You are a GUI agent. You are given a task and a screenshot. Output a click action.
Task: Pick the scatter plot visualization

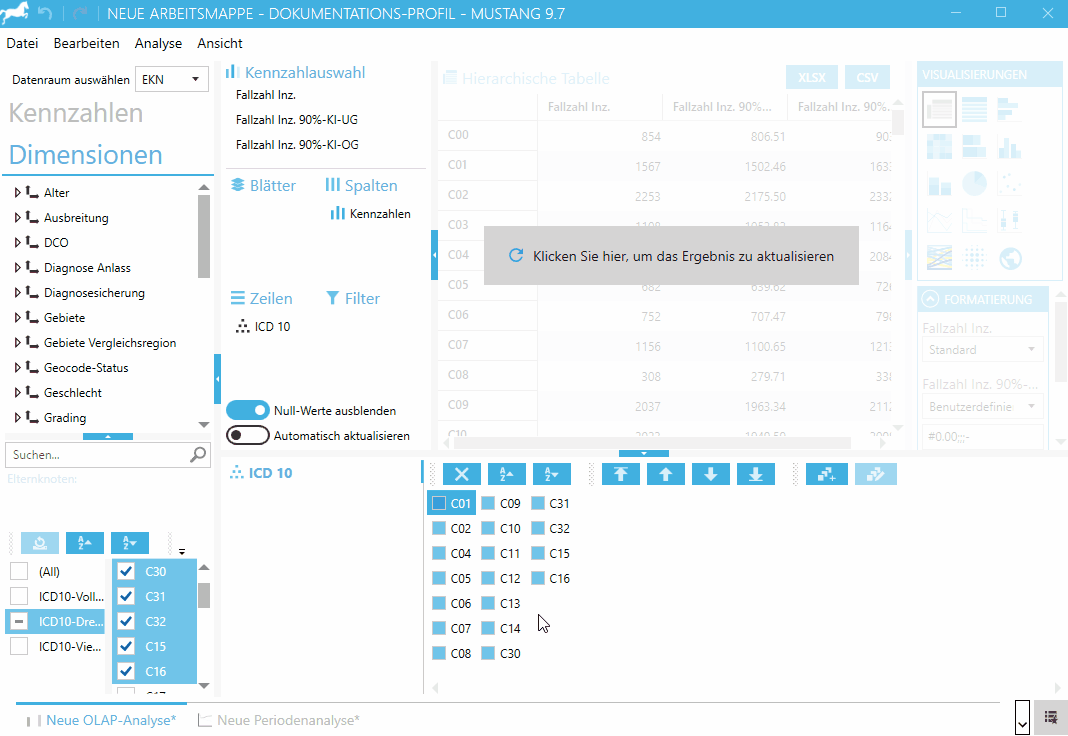click(1011, 183)
